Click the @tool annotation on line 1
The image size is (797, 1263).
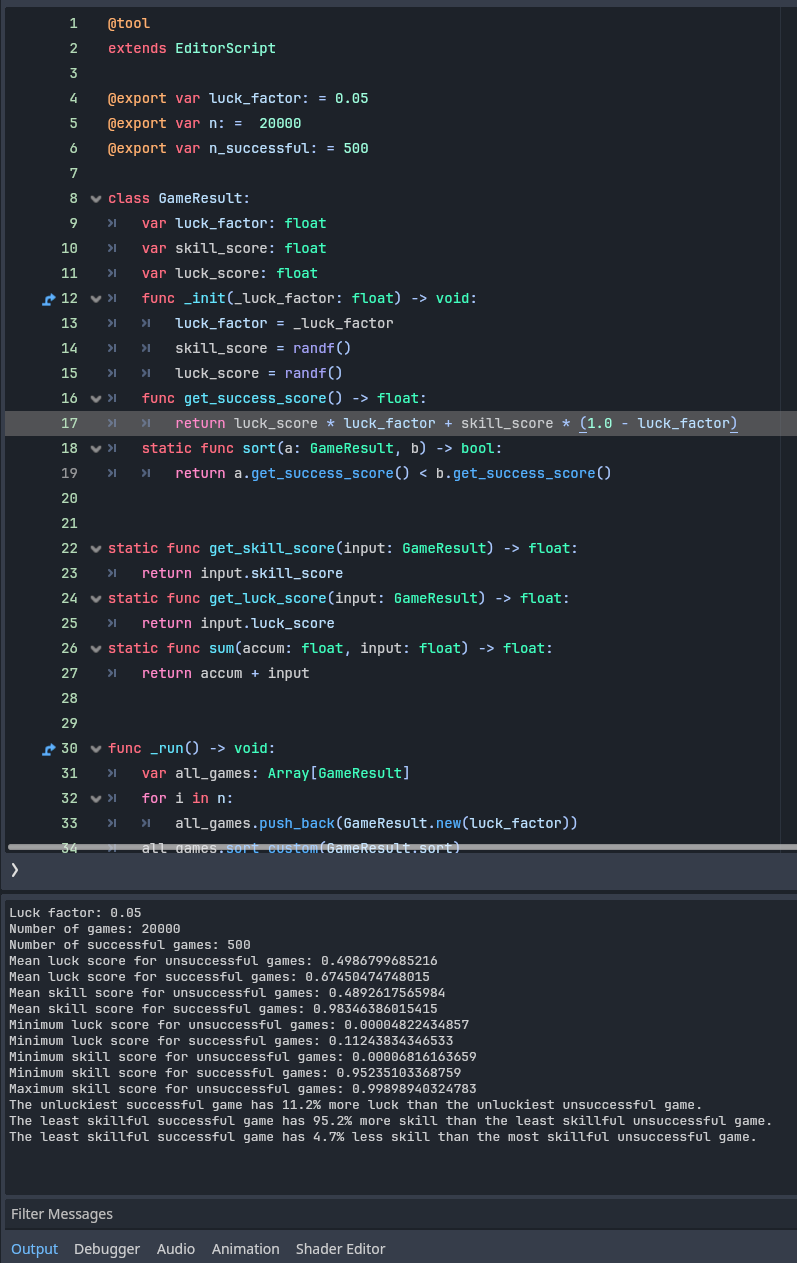click(129, 23)
